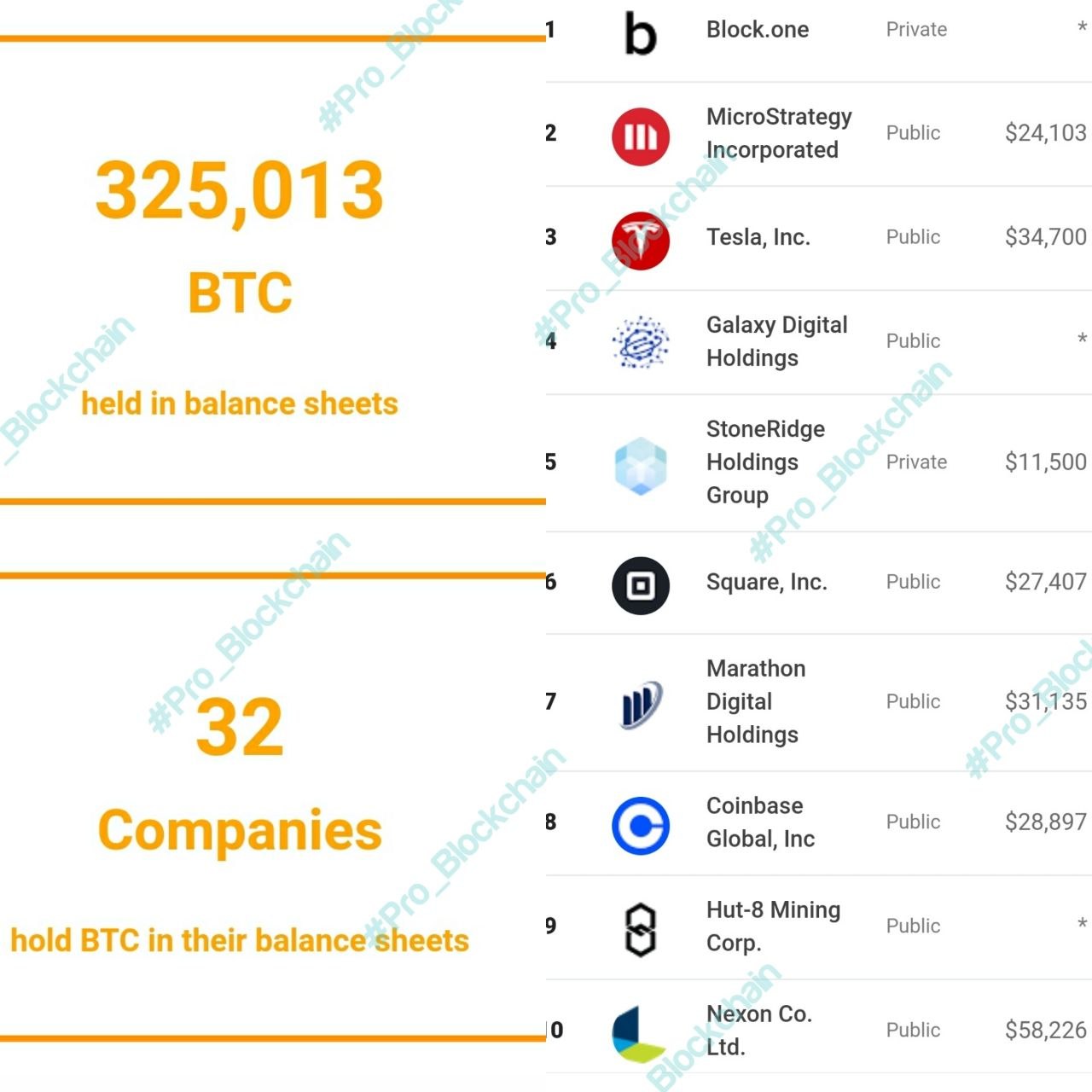Open the Square, Inc. logo
The width and height of the screenshot is (1092, 1092).
[x=641, y=585]
